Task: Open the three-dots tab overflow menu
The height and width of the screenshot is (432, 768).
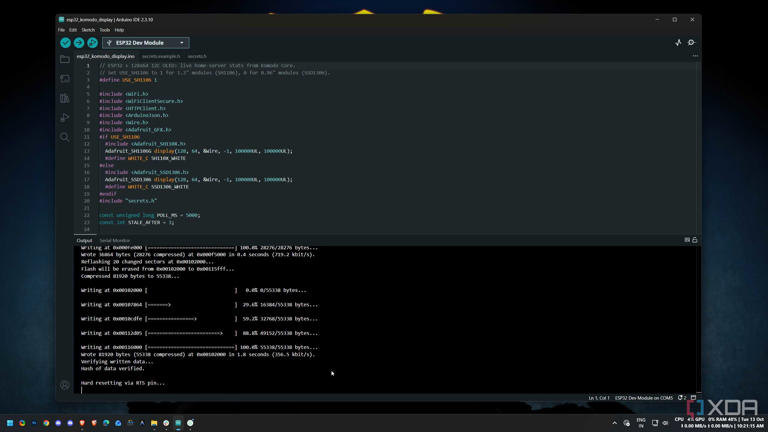Action: click(695, 56)
